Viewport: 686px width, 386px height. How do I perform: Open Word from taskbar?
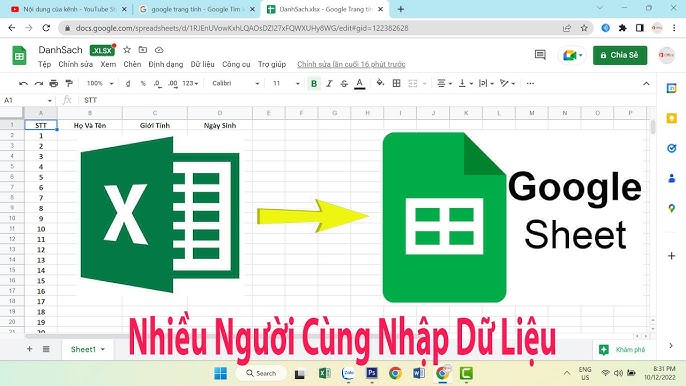(419, 373)
